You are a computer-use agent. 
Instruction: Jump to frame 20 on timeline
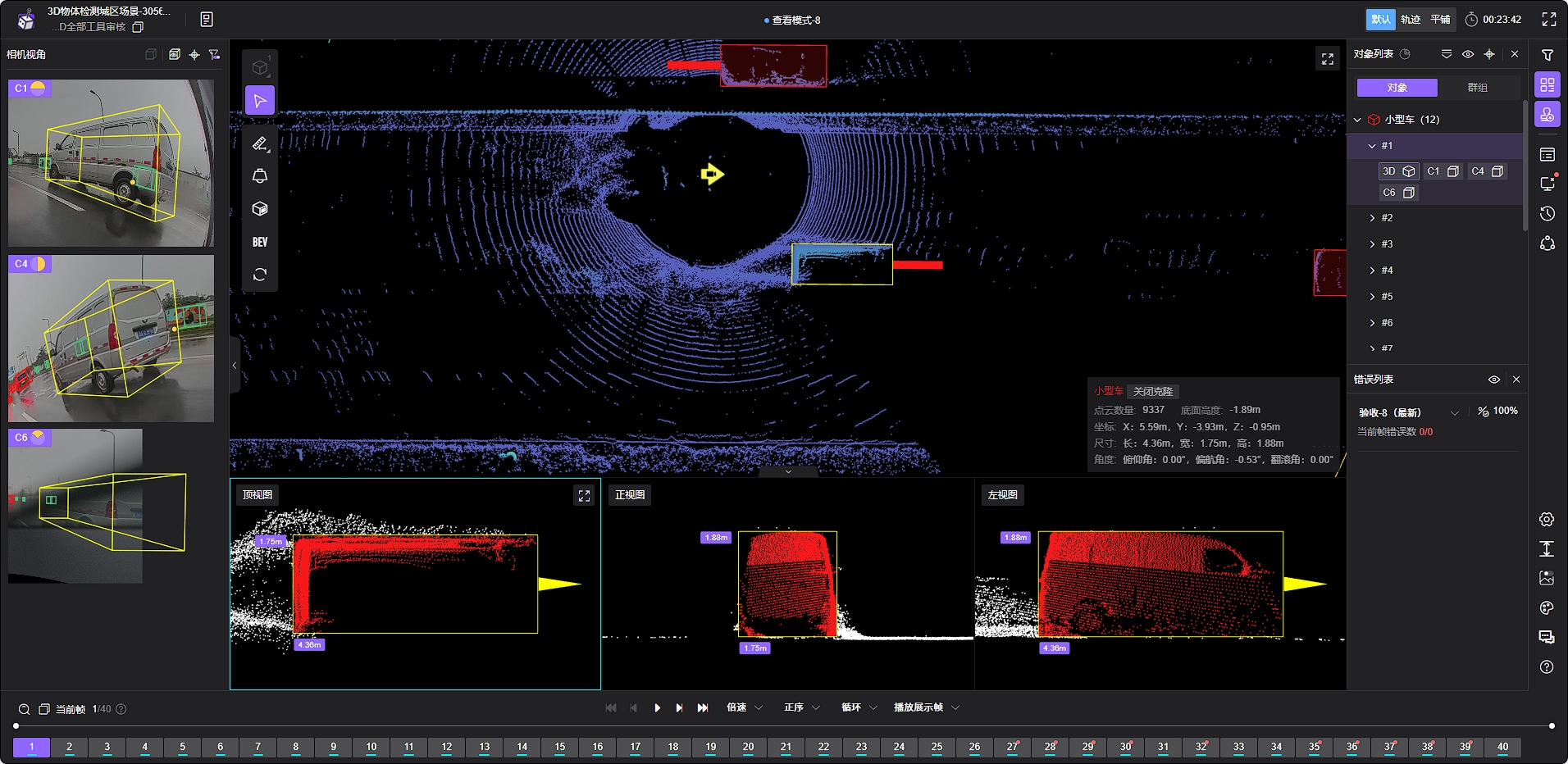coord(748,747)
